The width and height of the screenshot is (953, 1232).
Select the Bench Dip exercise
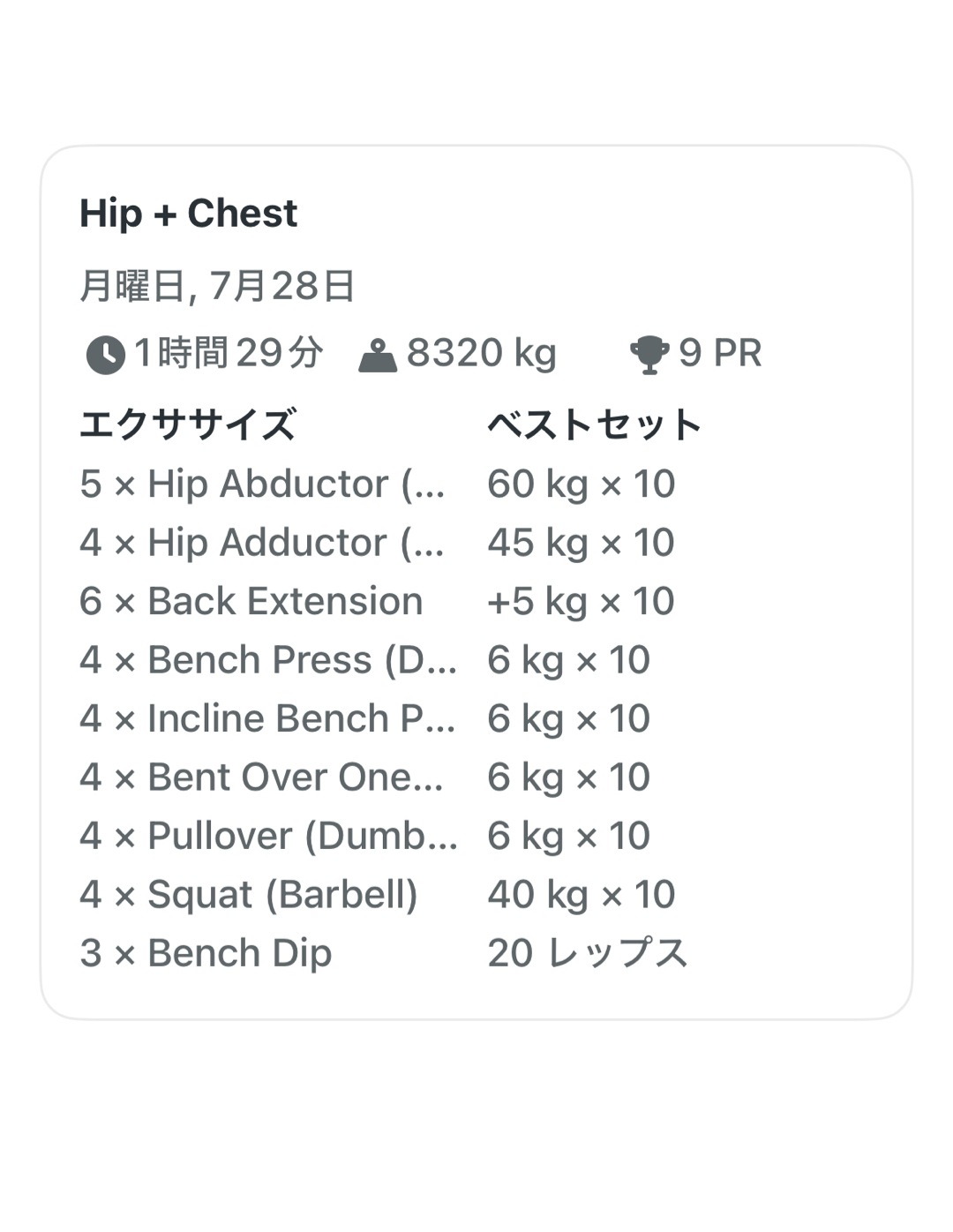coord(206,953)
